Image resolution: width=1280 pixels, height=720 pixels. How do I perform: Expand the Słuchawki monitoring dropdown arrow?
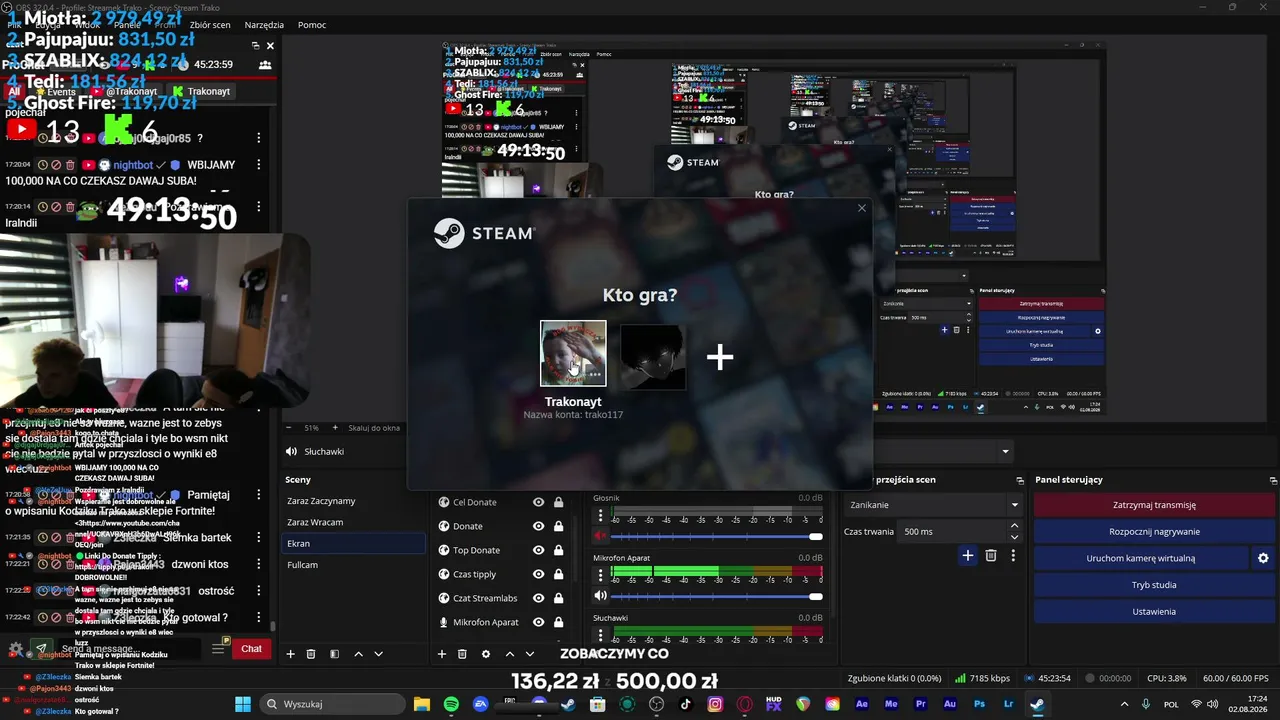coord(1005,452)
